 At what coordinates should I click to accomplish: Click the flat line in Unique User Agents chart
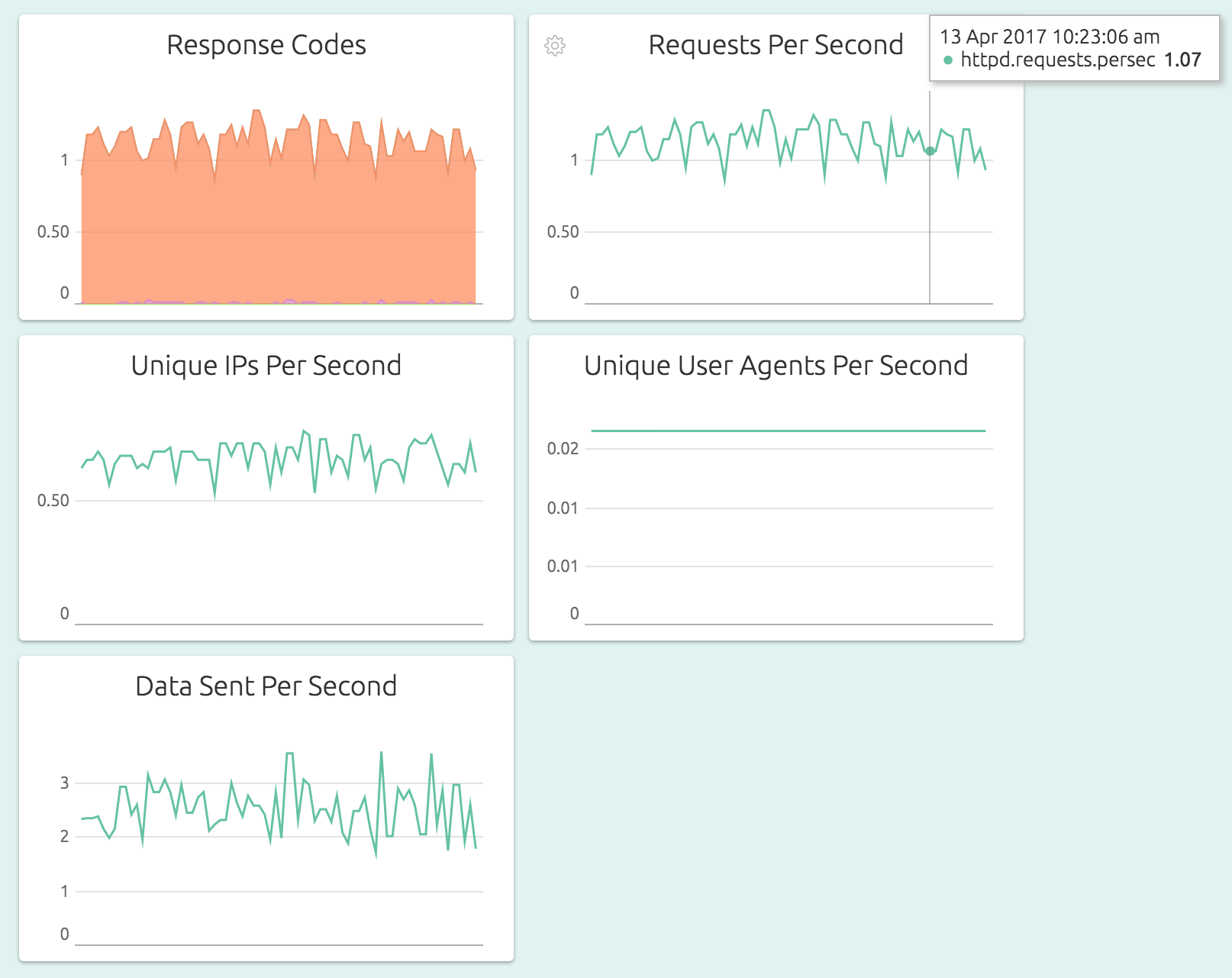[x=789, y=431]
